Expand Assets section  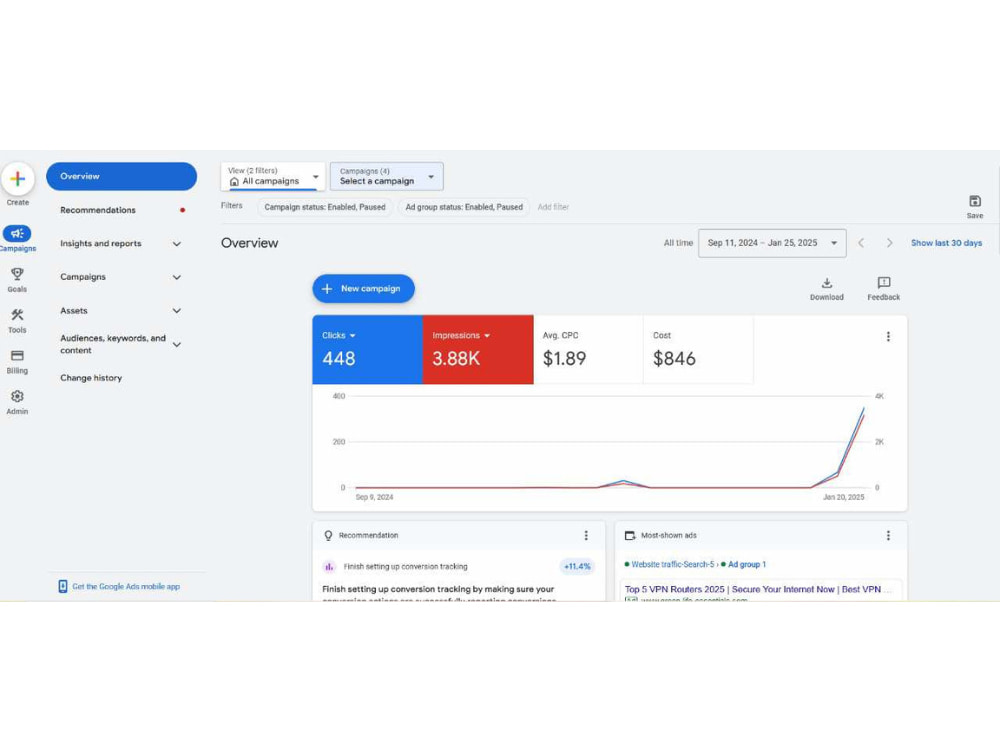pyautogui.click(x=121, y=311)
